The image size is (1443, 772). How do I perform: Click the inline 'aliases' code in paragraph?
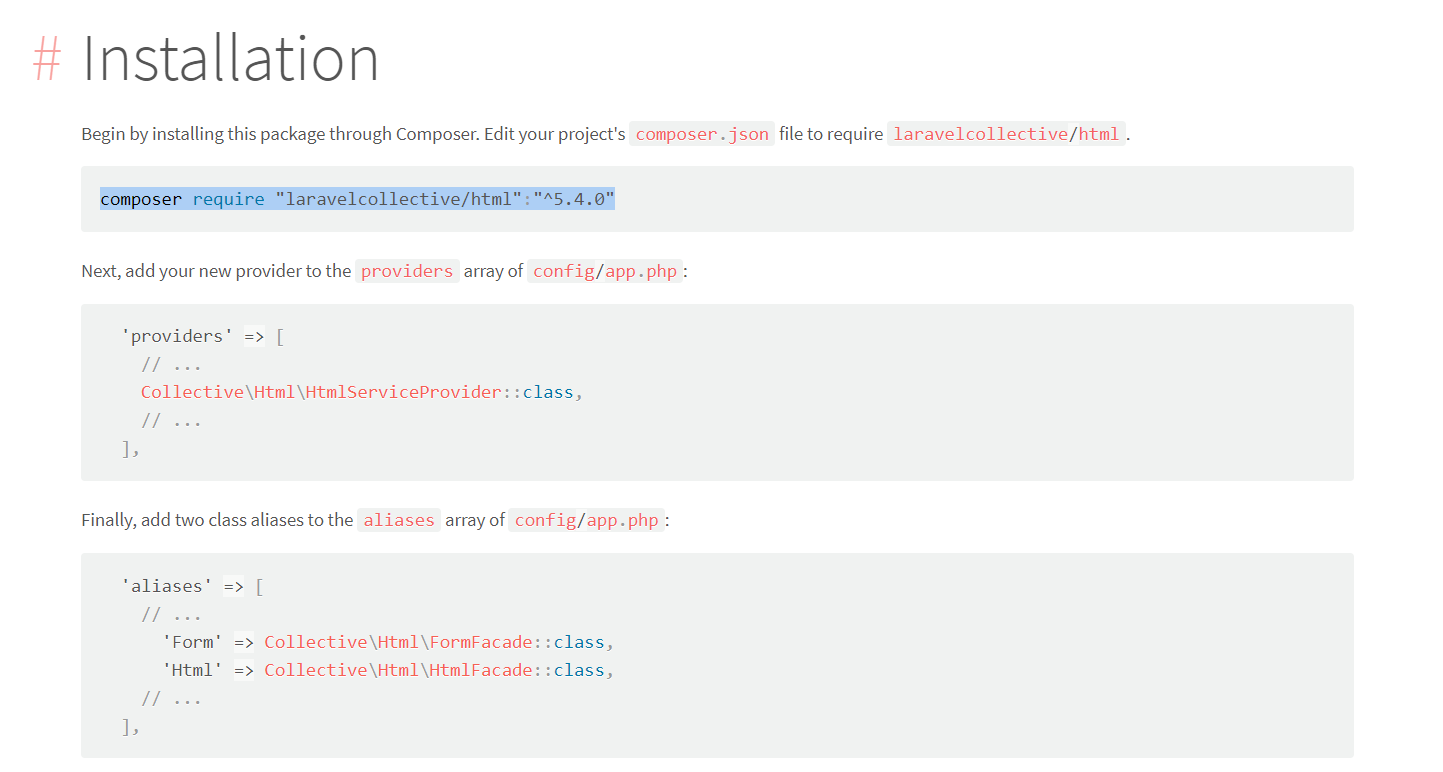pyautogui.click(x=399, y=520)
